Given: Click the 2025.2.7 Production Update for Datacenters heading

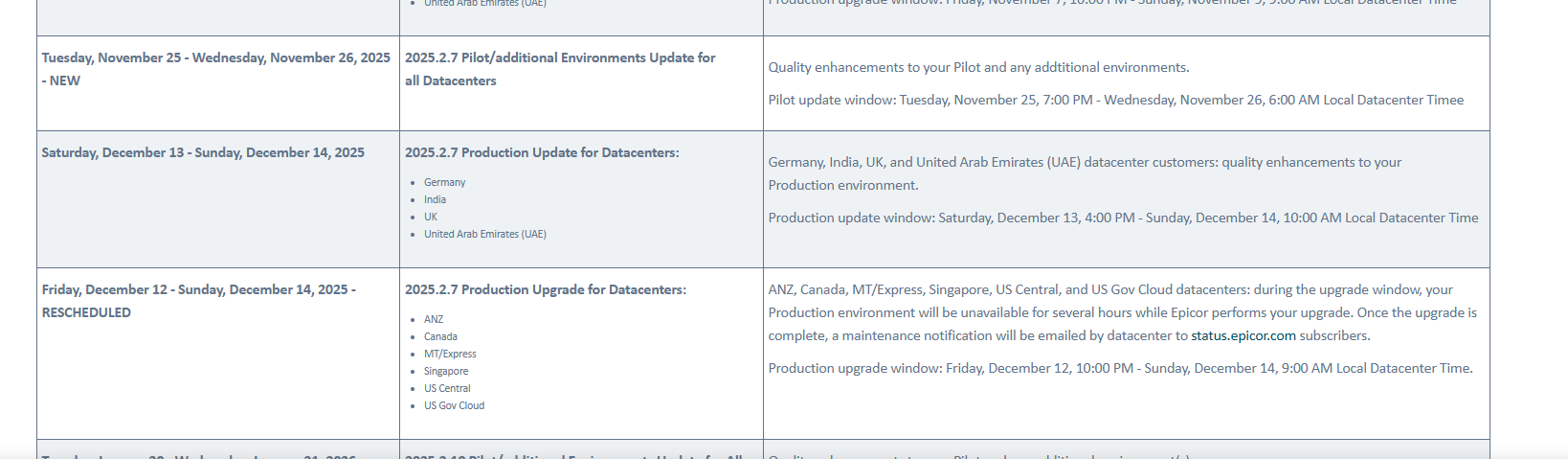Looking at the screenshot, I should click(542, 152).
